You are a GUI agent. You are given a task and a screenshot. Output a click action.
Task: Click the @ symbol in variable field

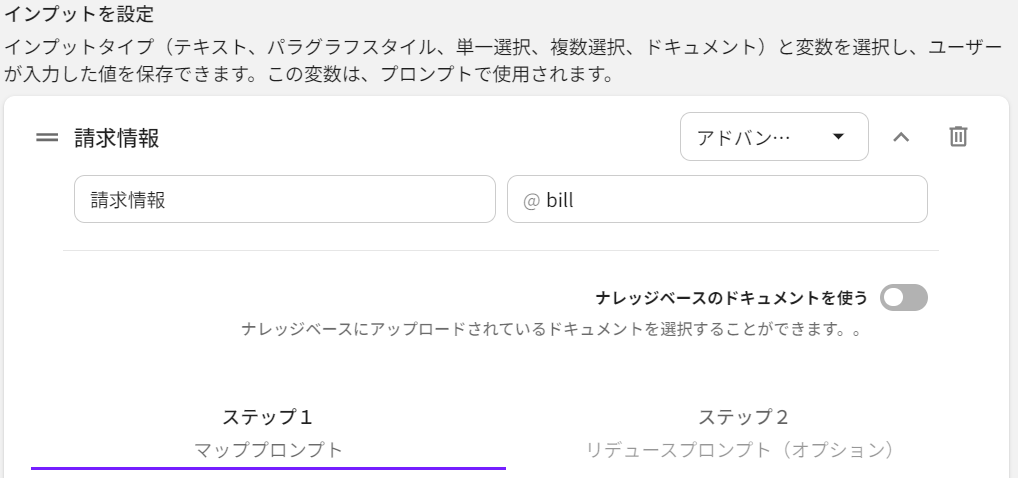pos(531,201)
